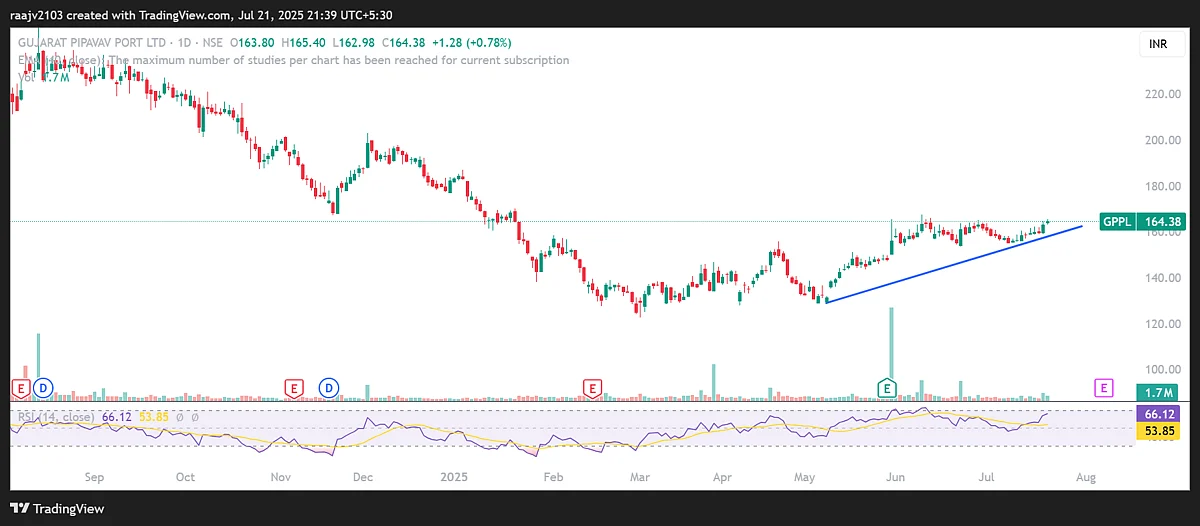Image resolution: width=1200 pixels, height=526 pixels.
Task: Click the blue D dividend marker near December
Action: click(328, 386)
